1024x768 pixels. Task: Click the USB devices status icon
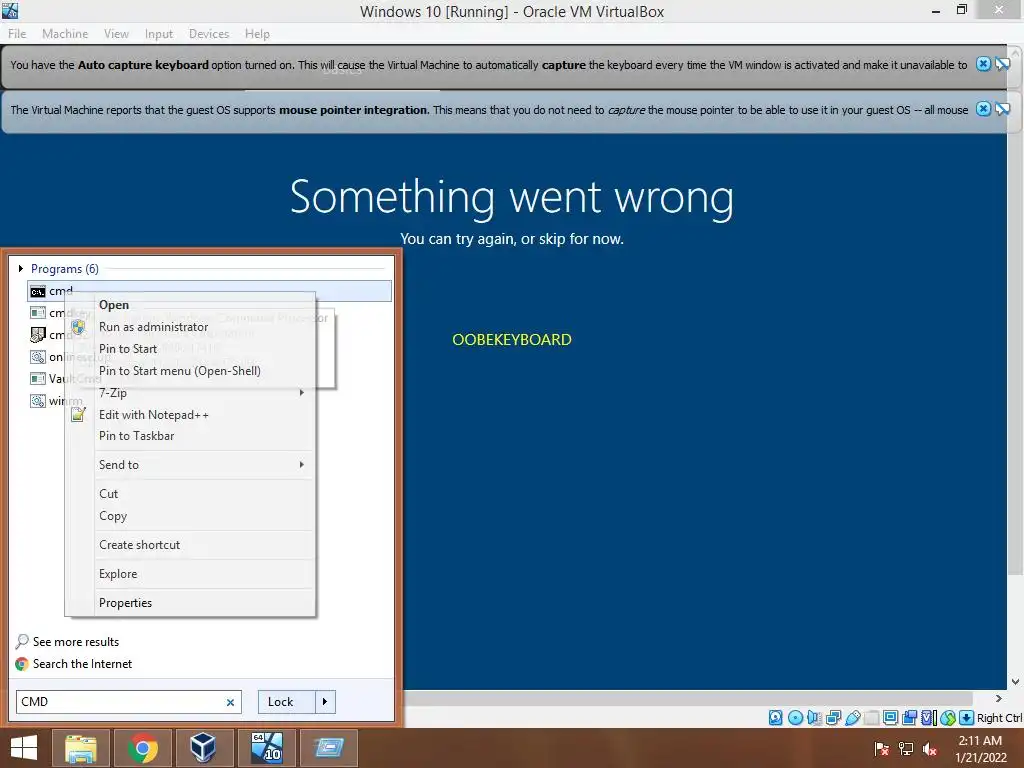852,718
